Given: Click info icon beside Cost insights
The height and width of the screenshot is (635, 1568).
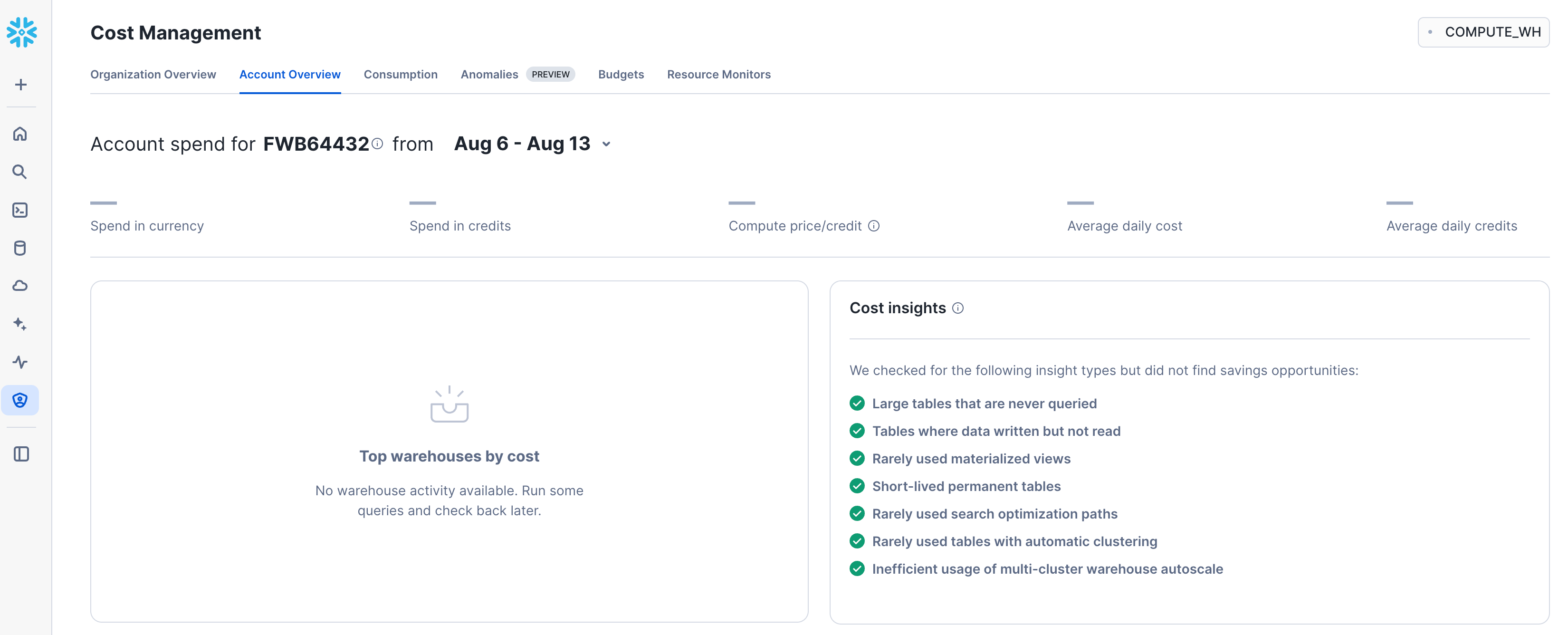Looking at the screenshot, I should coord(957,308).
